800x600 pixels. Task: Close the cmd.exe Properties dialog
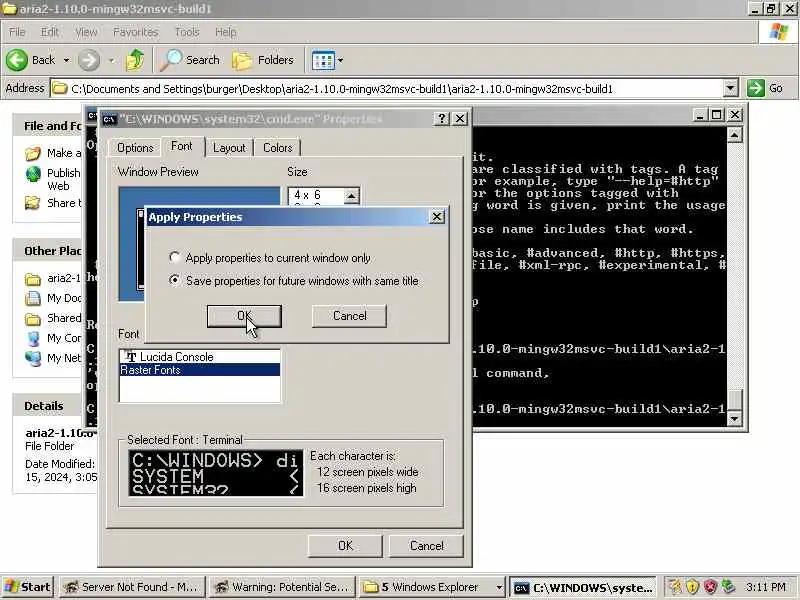tap(460, 119)
